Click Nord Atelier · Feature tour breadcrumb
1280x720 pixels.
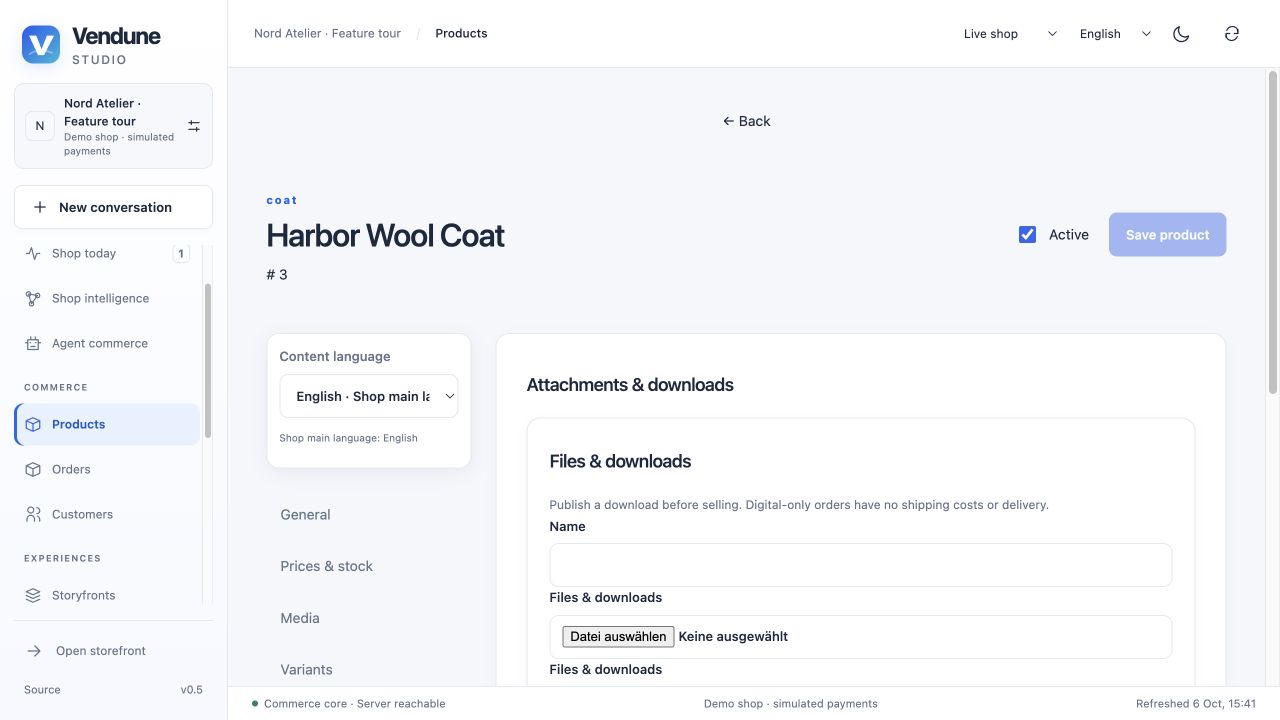tap(327, 33)
